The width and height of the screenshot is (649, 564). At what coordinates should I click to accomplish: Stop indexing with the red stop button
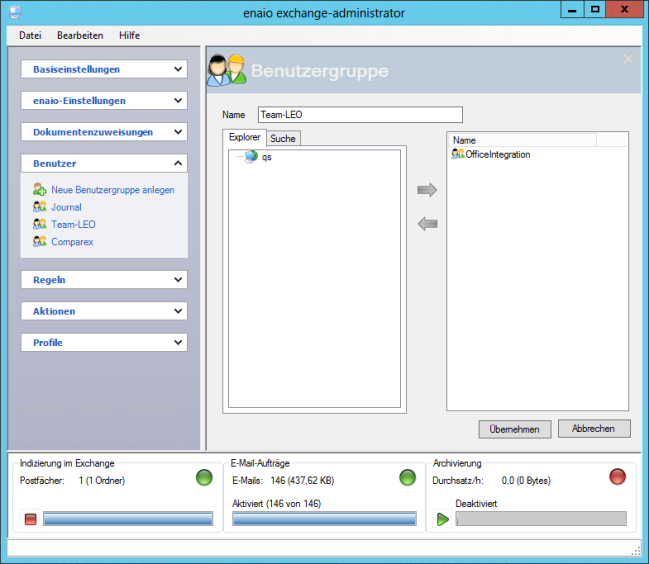coord(30,519)
